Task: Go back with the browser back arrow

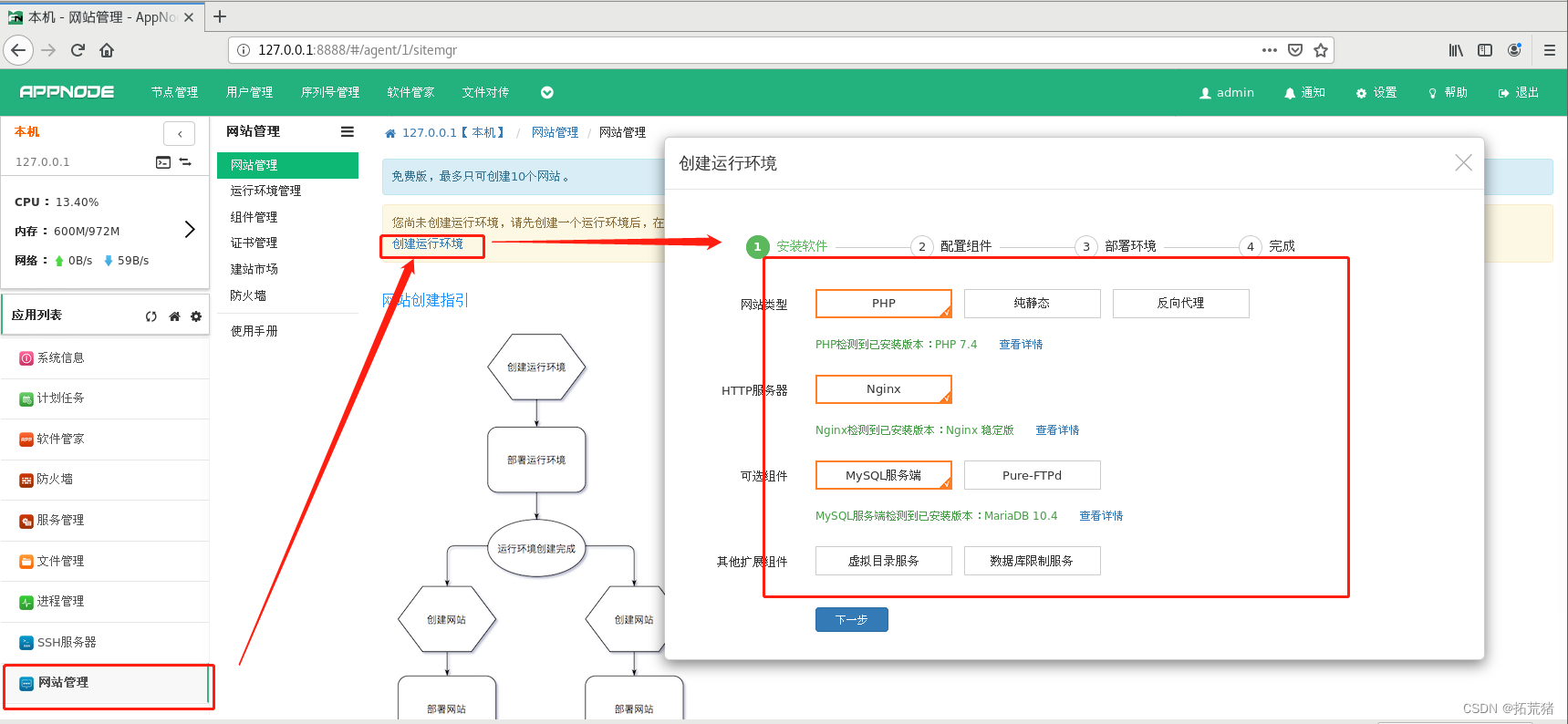Action: pyautogui.click(x=18, y=50)
